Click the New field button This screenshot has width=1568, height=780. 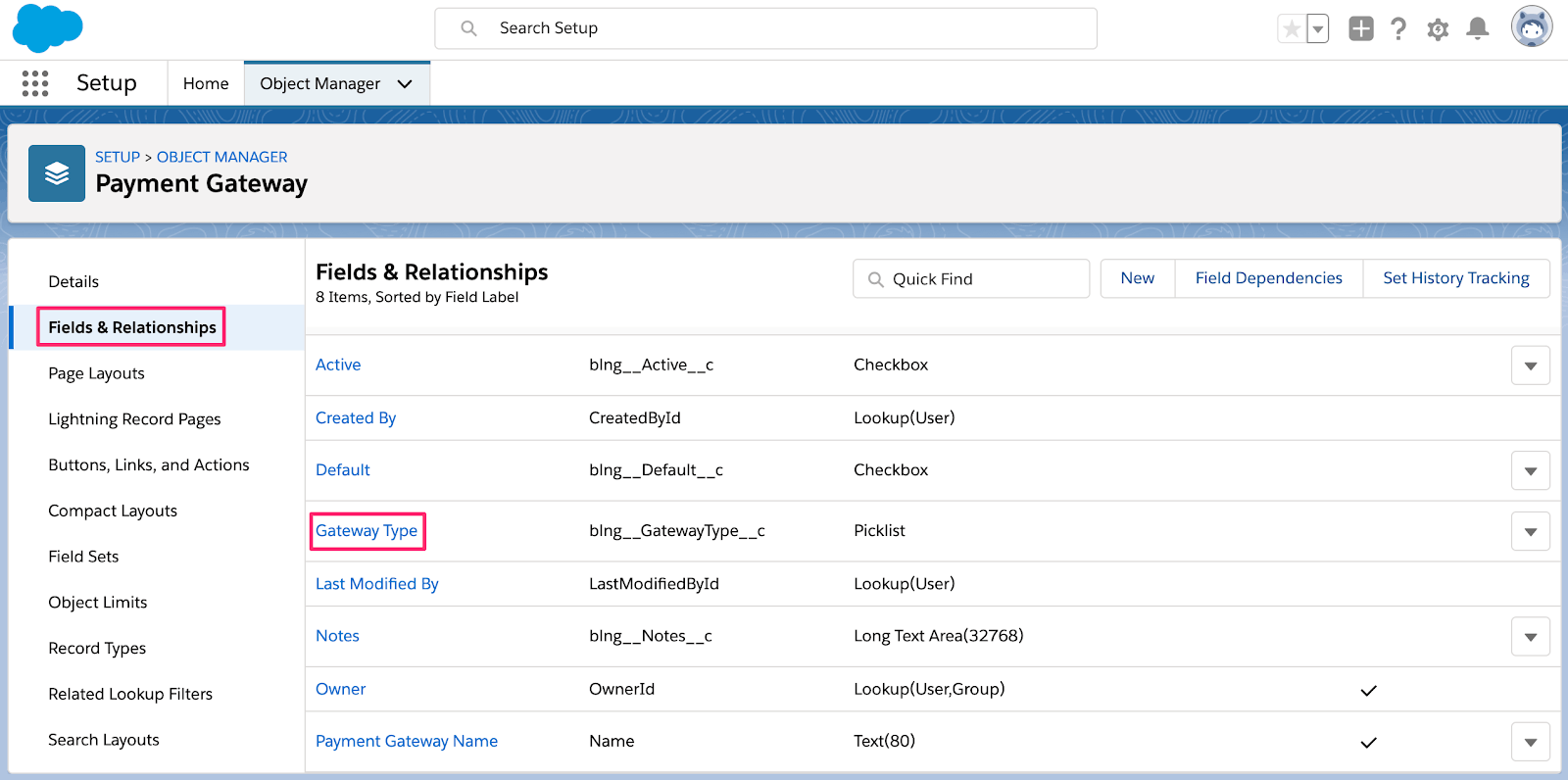(x=1138, y=278)
